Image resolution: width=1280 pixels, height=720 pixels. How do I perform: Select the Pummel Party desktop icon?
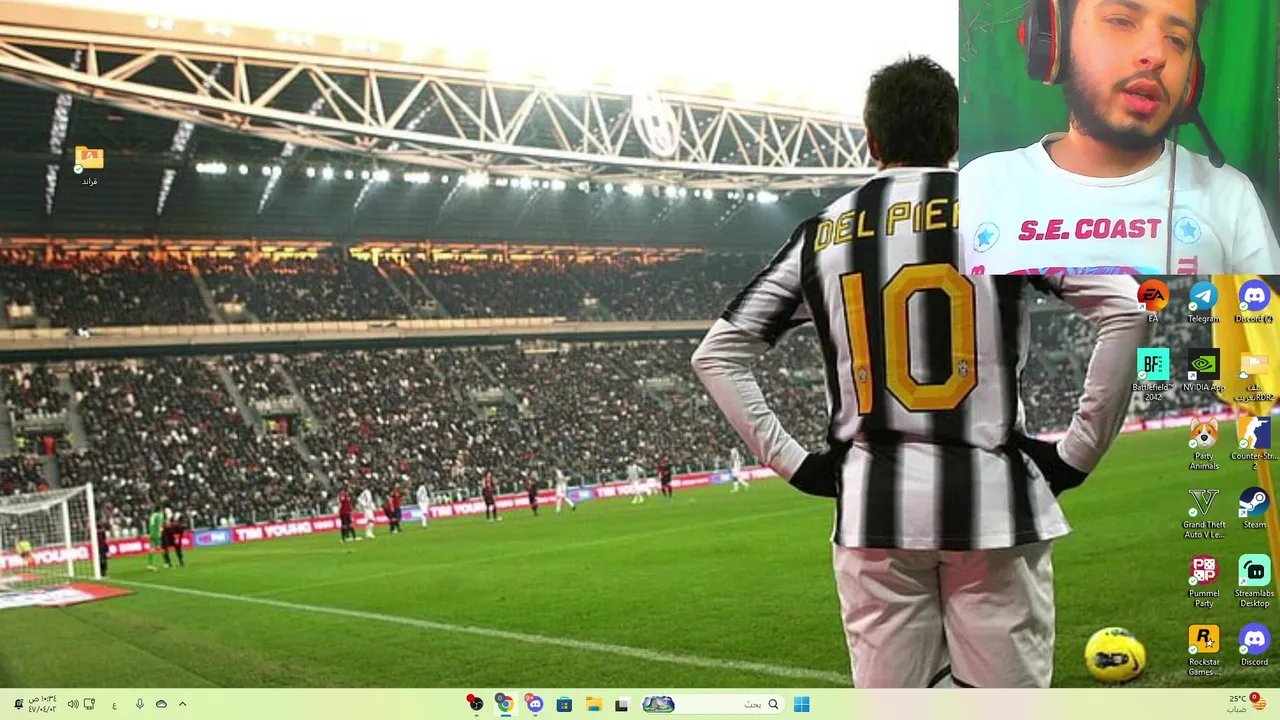pos(1203,581)
